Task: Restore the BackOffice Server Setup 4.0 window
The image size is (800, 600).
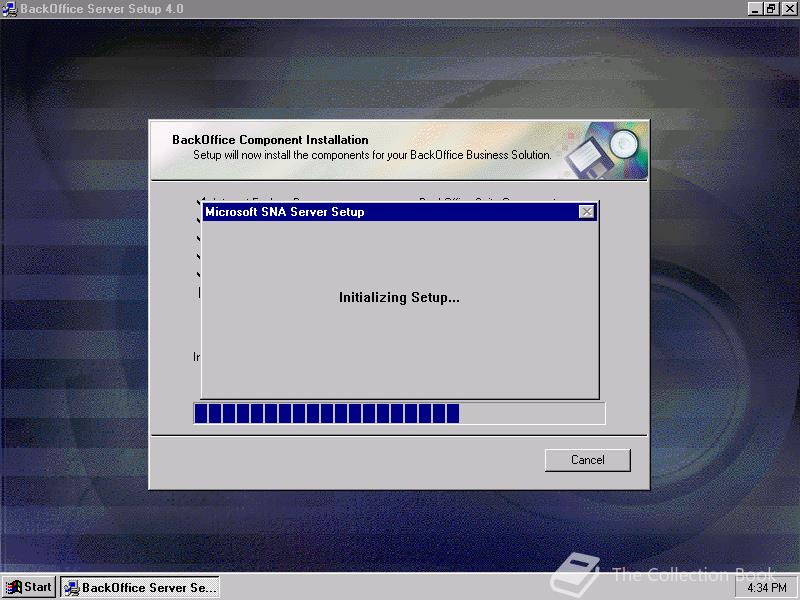Action: 771,9
